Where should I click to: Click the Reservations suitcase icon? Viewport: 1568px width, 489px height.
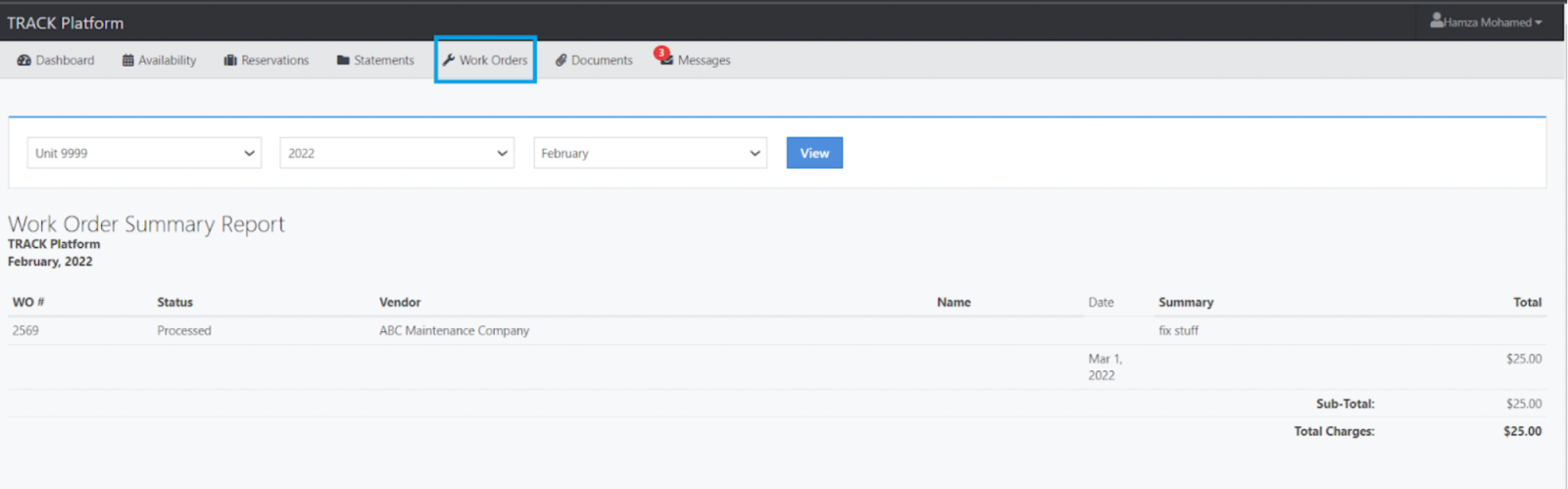coord(230,61)
